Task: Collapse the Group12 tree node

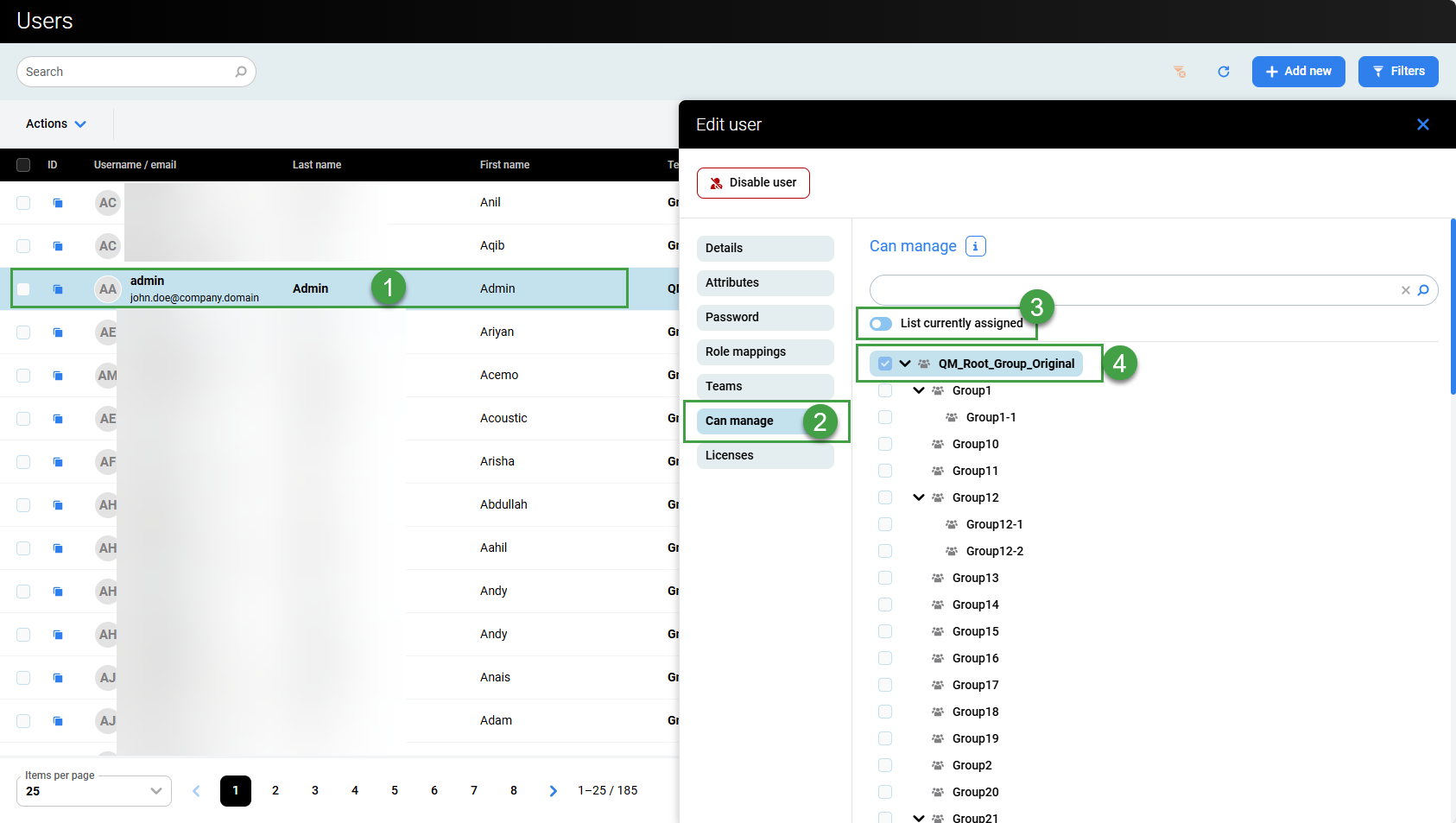Action: click(919, 497)
